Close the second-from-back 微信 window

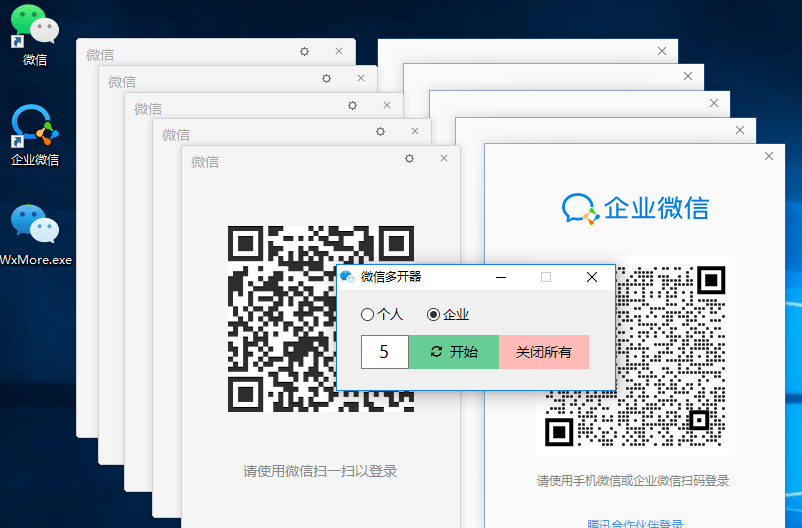[x=361, y=78]
